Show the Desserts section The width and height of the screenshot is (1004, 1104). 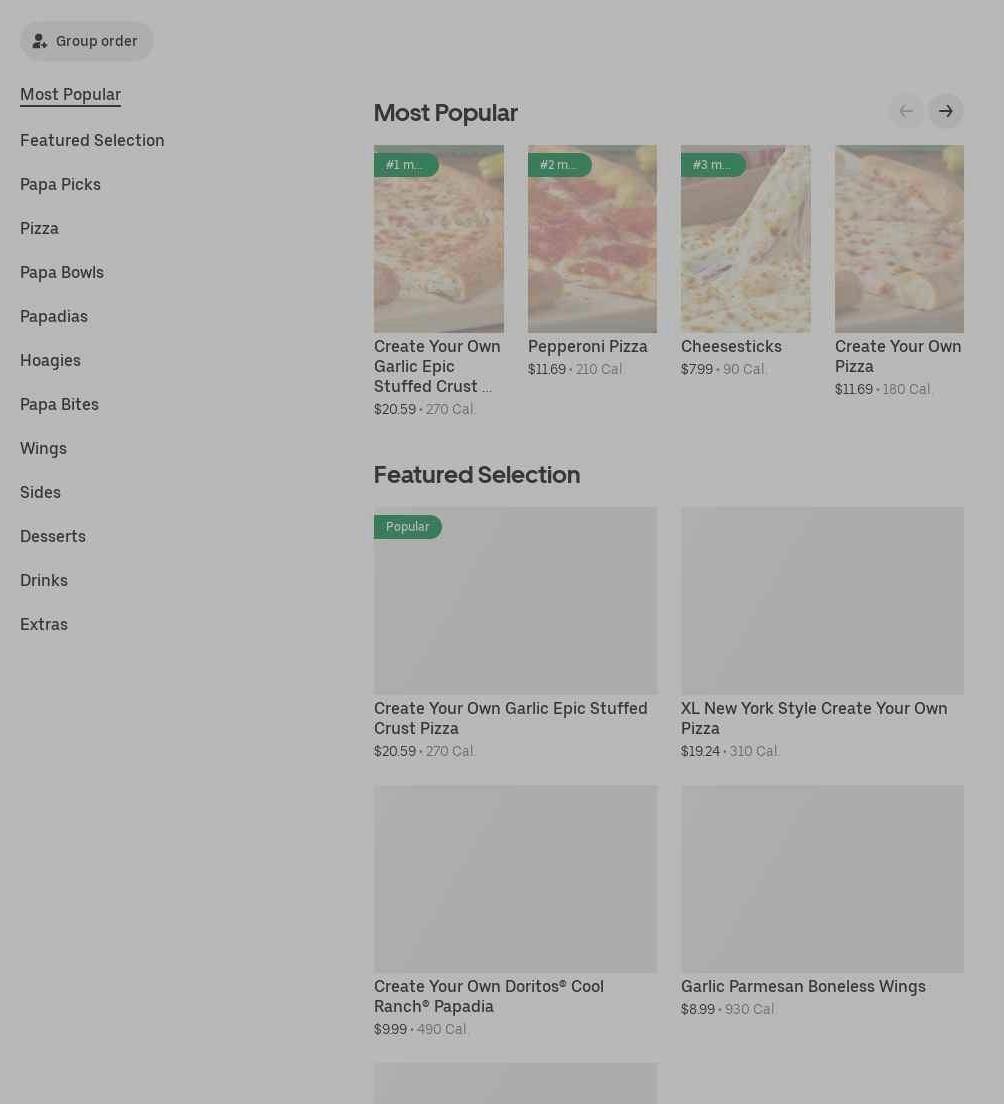point(53,536)
